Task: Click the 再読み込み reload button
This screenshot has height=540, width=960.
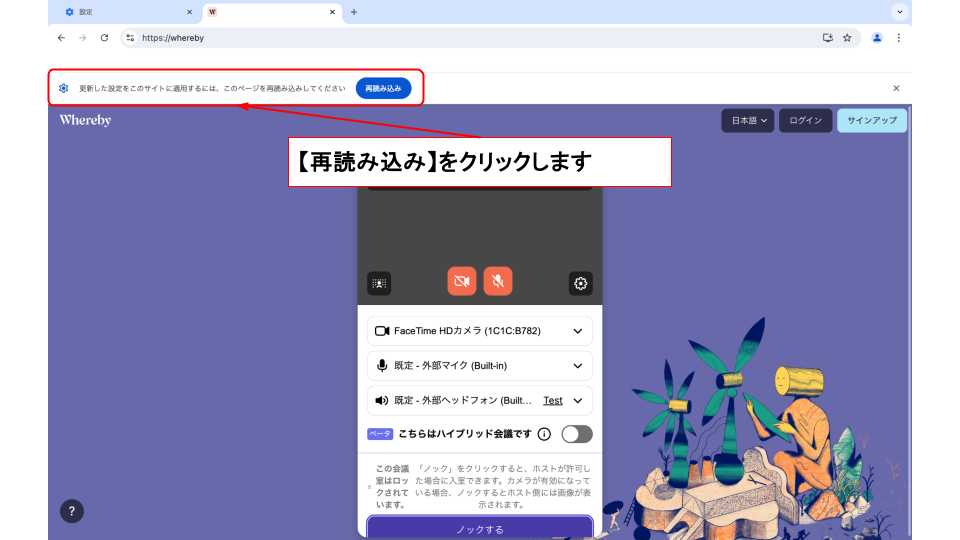Action: 383,88
